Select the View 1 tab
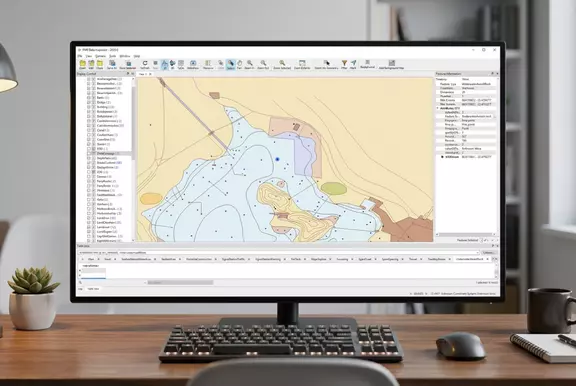 point(143,74)
